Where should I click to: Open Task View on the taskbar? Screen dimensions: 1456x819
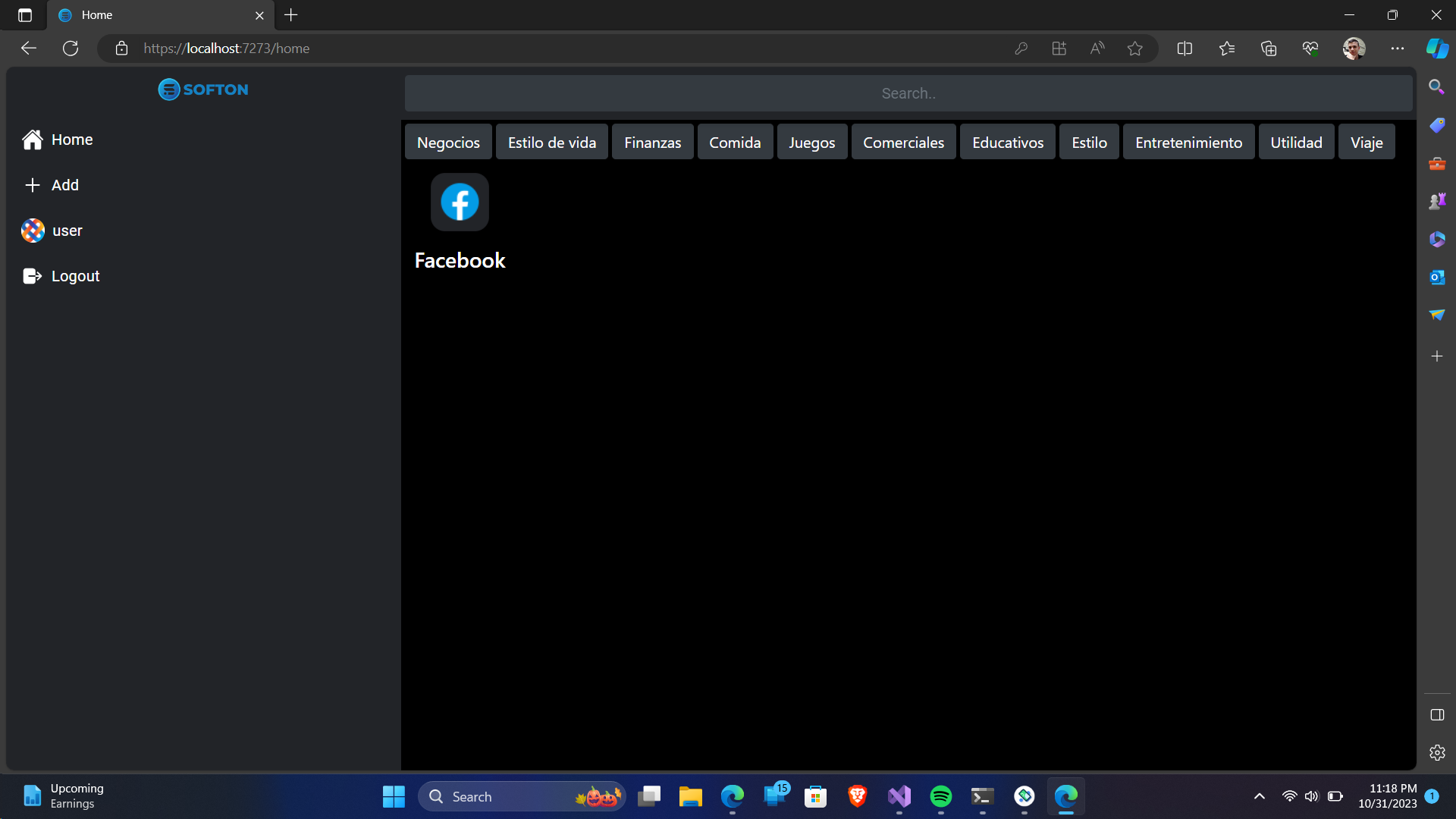click(649, 796)
